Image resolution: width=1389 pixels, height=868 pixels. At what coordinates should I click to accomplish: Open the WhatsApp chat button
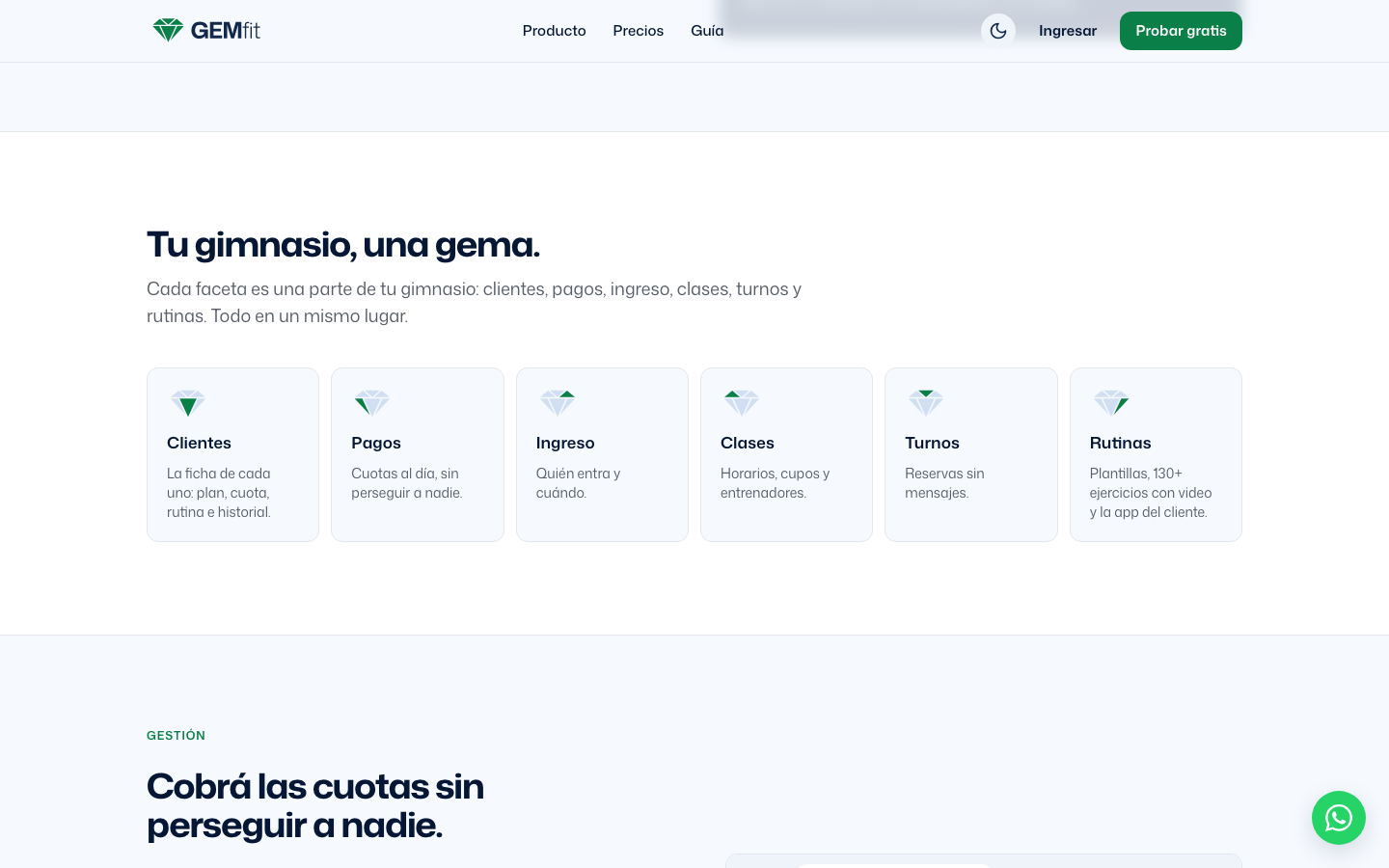coord(1339,818)
